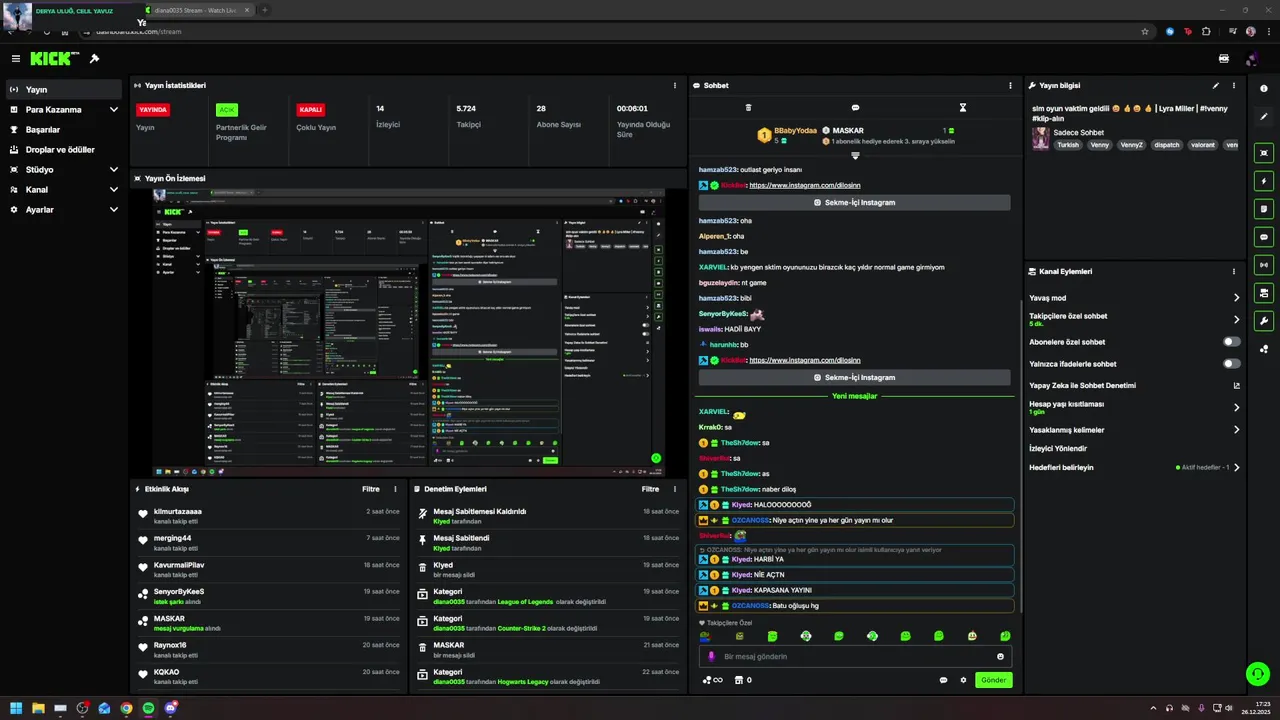Open Spotify from the Windows taskbar
The image size is (1280, 720).
tap(149, 708)
